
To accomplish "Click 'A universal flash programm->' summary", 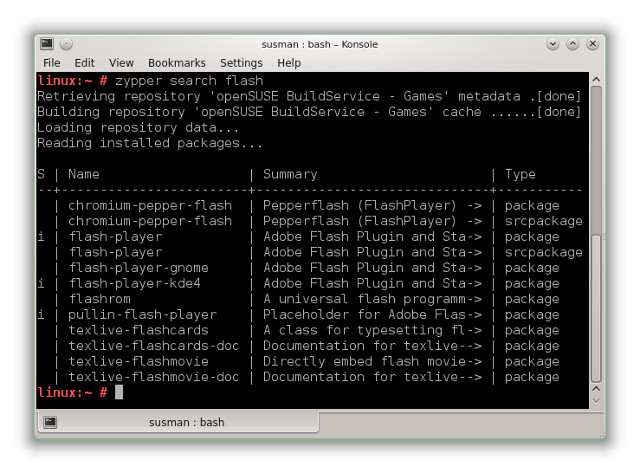I will click(x=372, y=299).
